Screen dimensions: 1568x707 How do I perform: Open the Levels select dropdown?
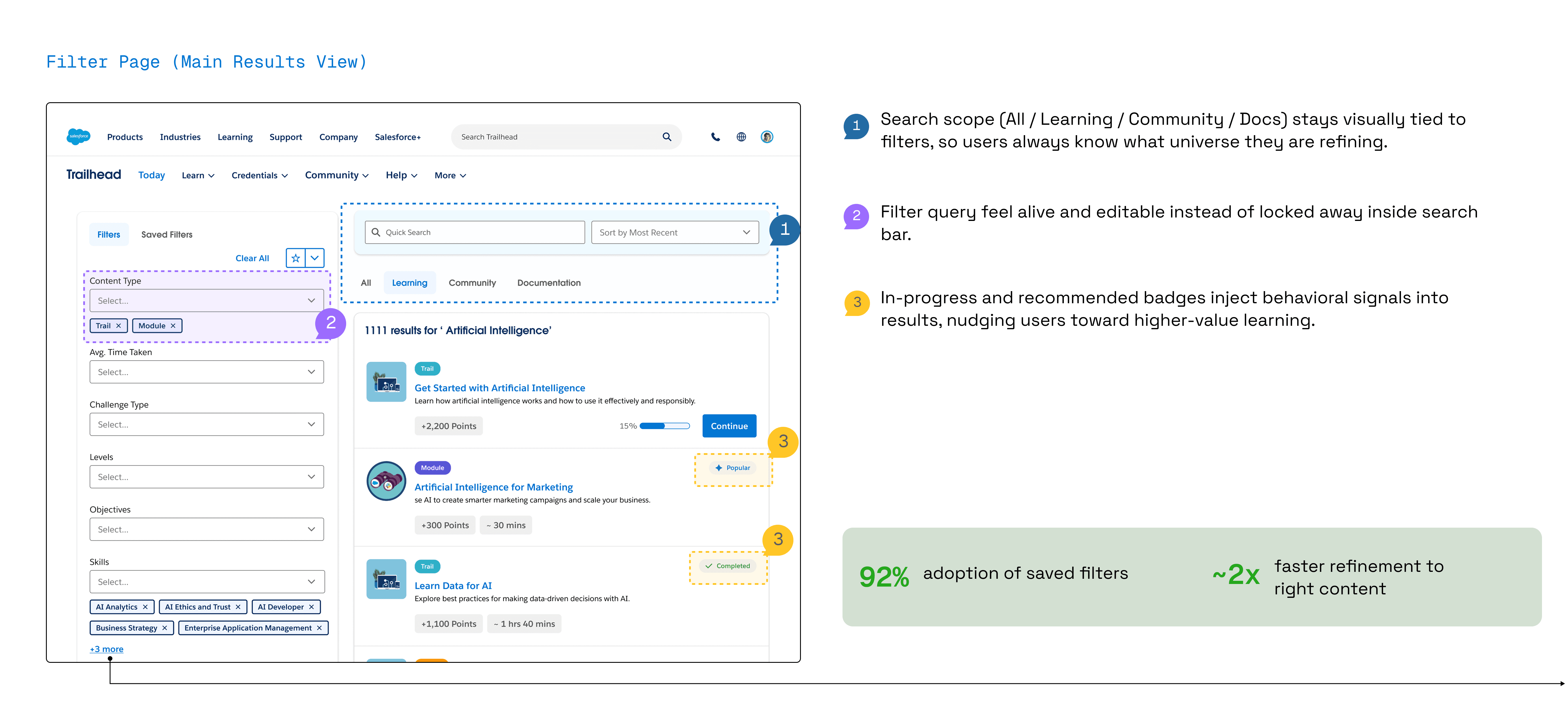[206, 477]
